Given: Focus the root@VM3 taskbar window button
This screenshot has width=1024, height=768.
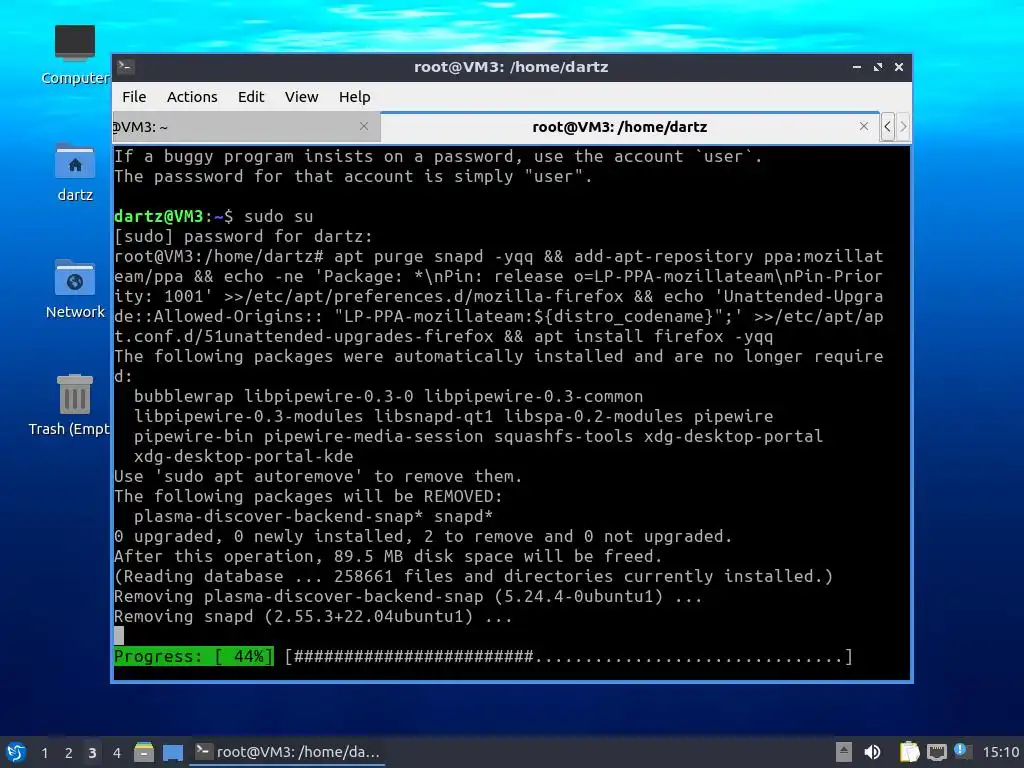Looking at the screenshot, I should (x=287, y=752).
